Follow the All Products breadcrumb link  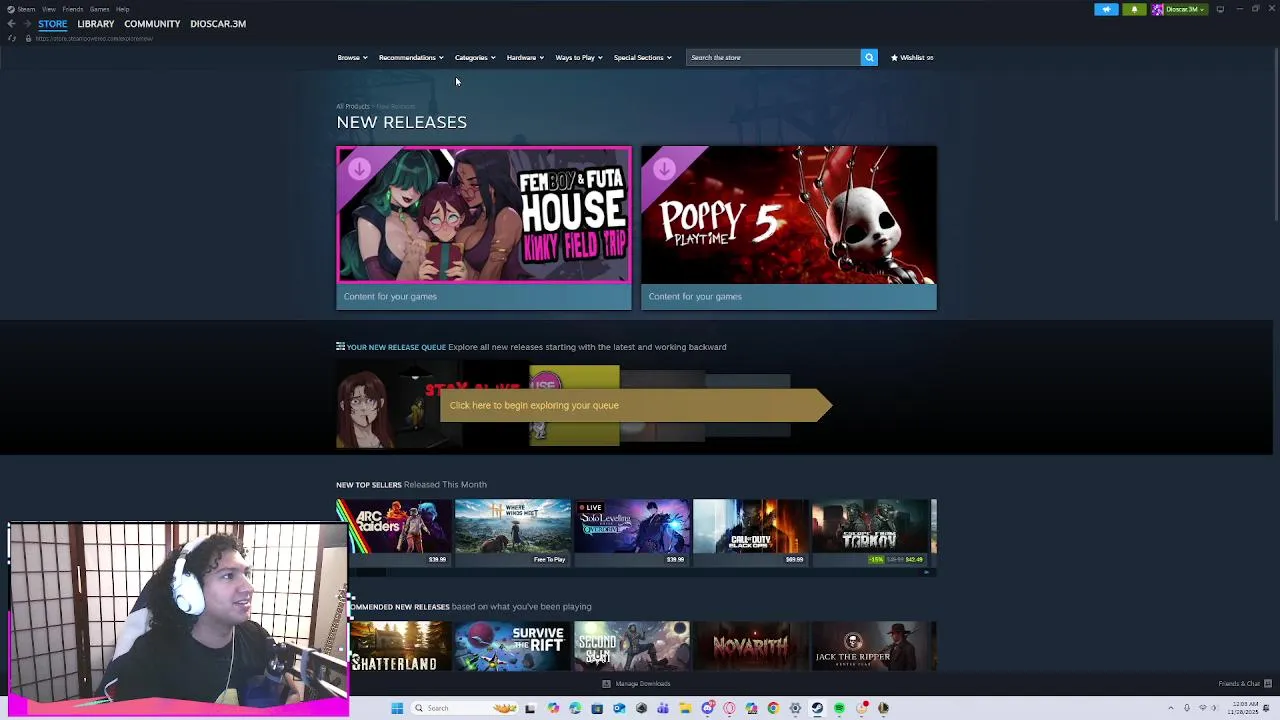(352, 106)
